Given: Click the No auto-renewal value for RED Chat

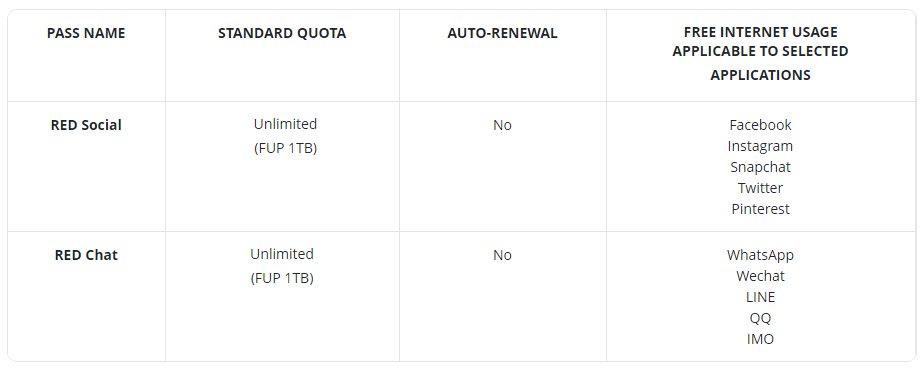Looking at the screenshot, I should click(502, 255).
